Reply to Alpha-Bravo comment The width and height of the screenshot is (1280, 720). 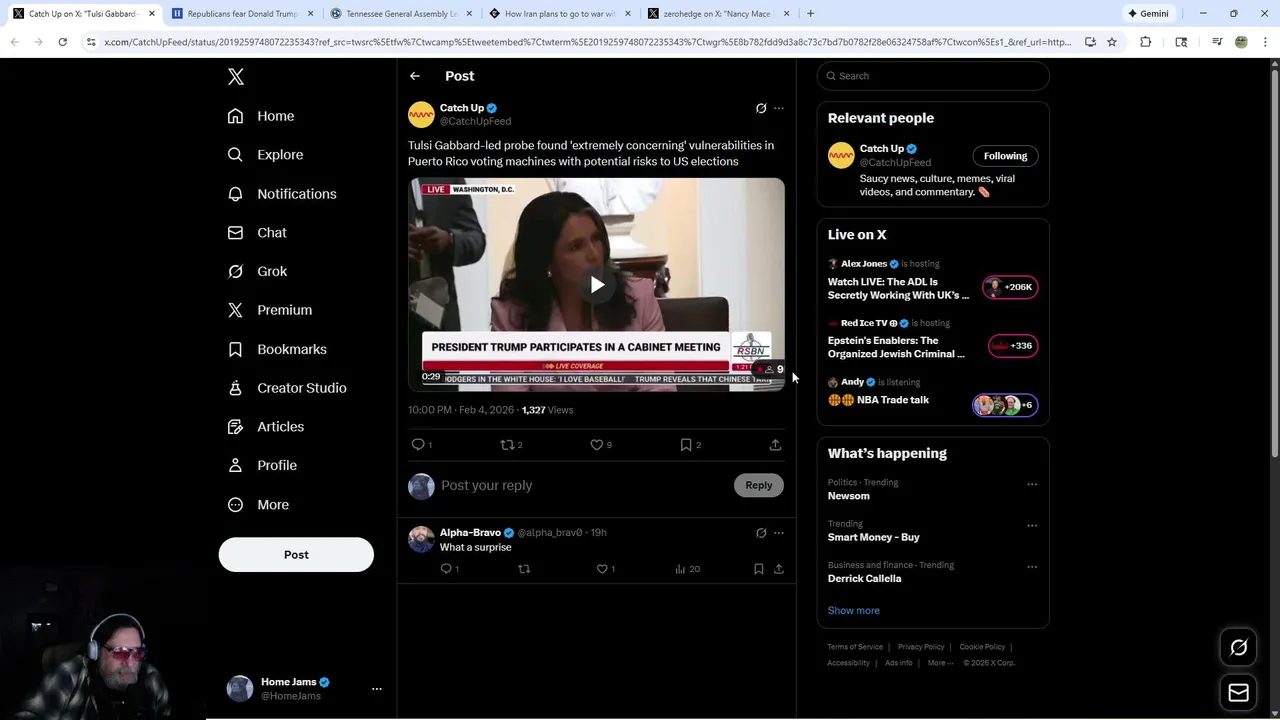447,569
